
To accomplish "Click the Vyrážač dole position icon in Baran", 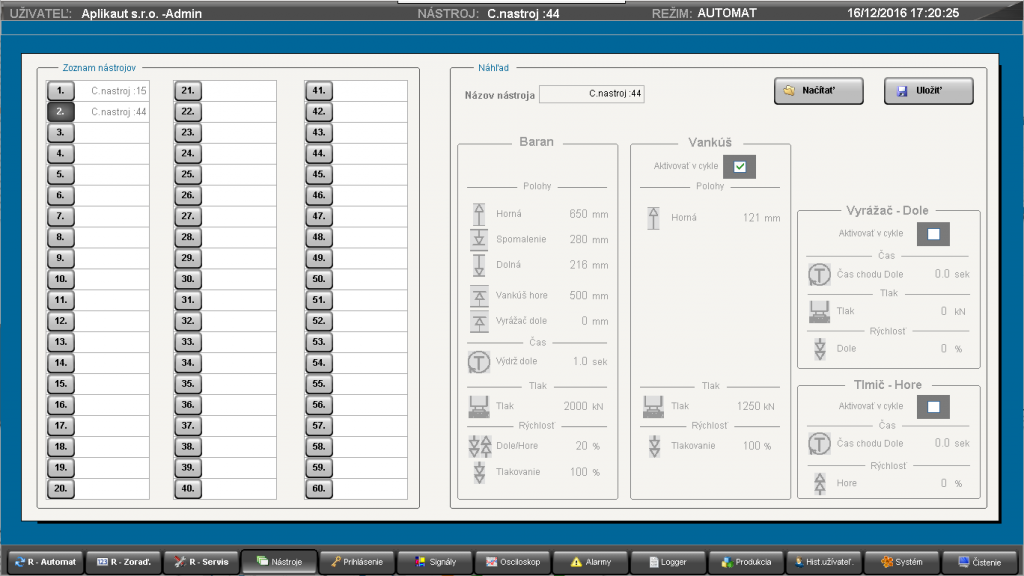I will tap(479, 321).
